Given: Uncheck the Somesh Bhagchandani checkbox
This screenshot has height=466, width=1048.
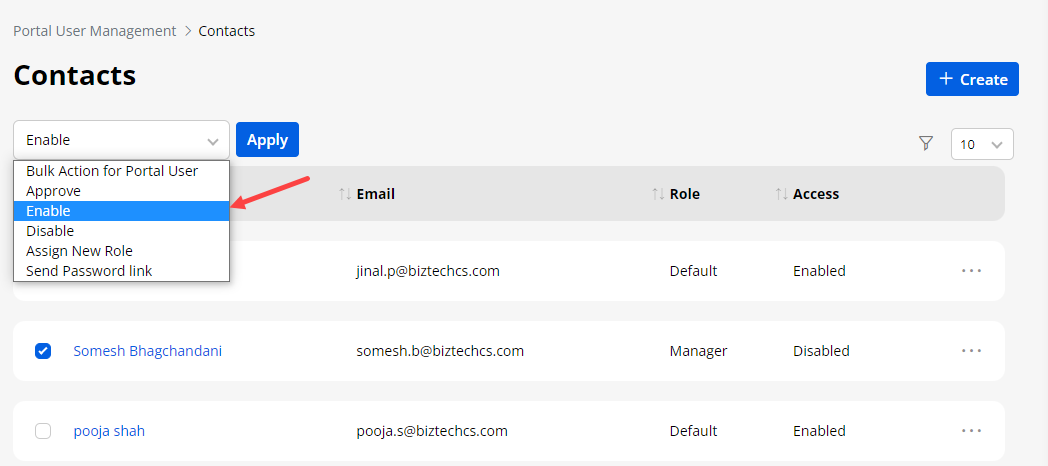Looking at the screenshot, I should pos(43,351).
